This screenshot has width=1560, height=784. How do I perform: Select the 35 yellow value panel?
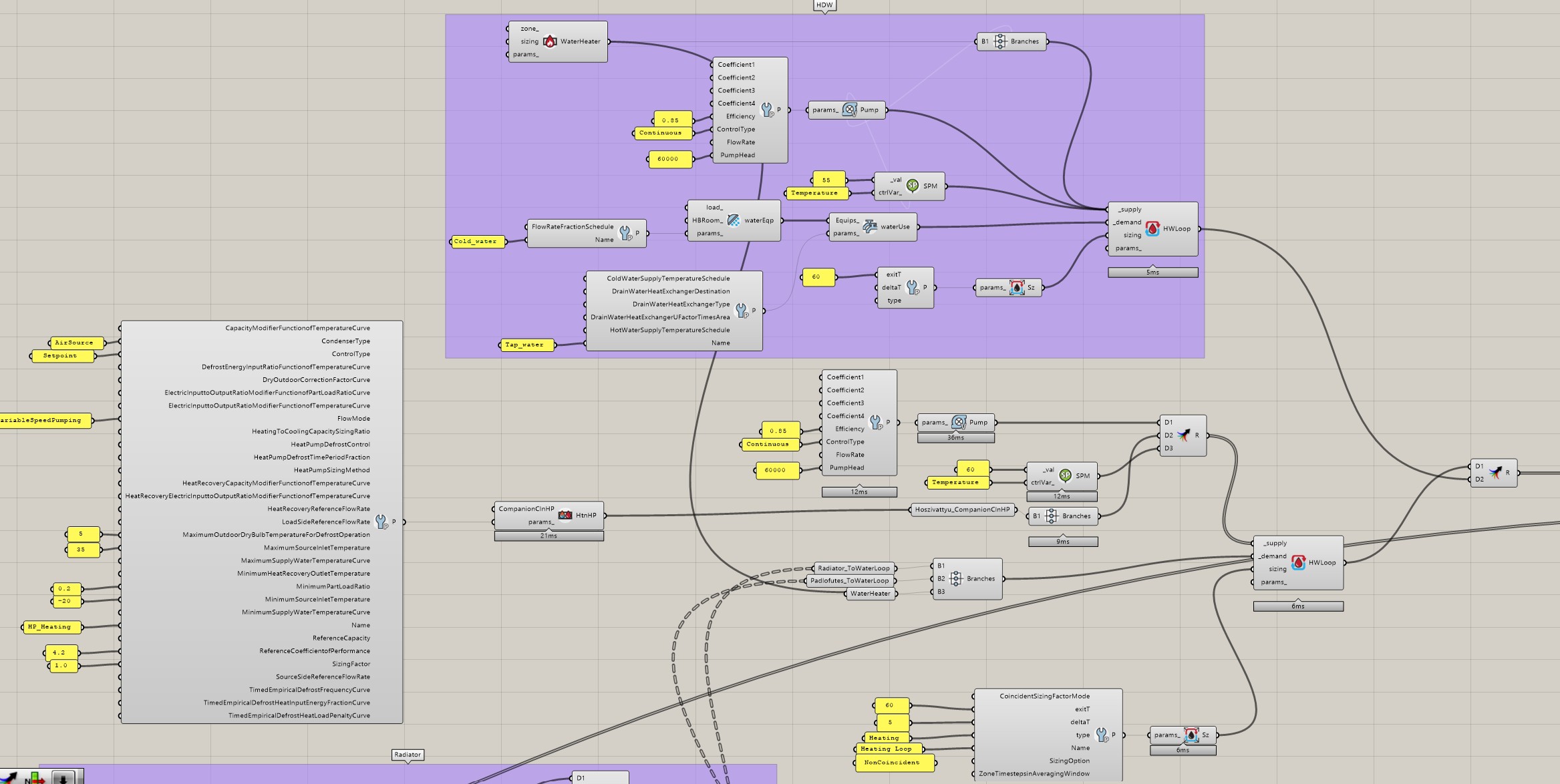click(83, 550)
